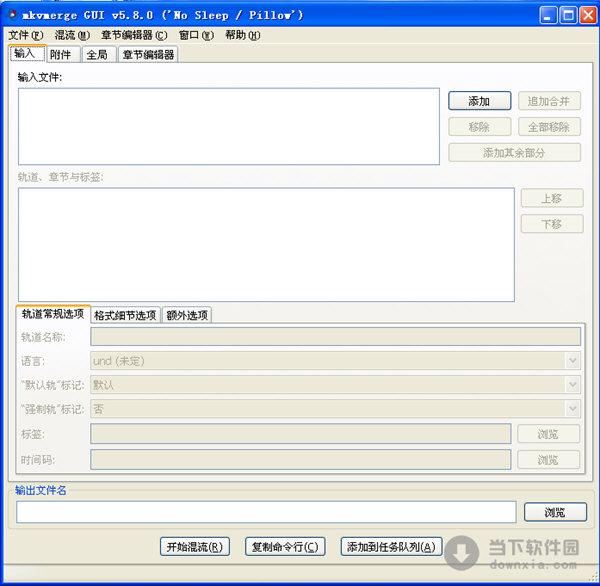Open the 窗口(W) menu
Viewport: 600px width, 586px height.
[x=196, y=35]
